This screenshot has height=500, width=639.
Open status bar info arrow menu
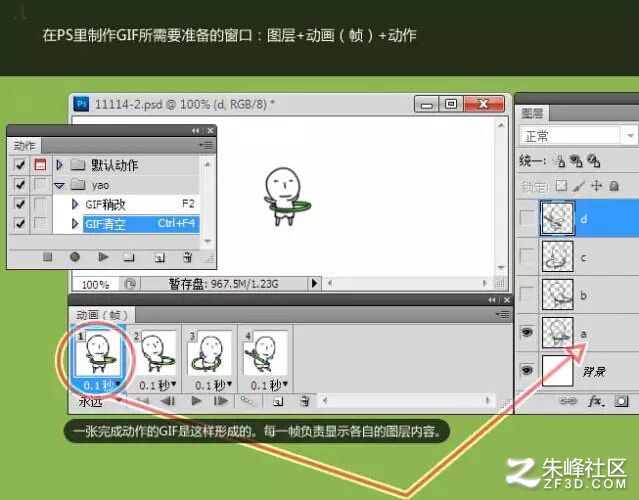click(x=314, y=283)
